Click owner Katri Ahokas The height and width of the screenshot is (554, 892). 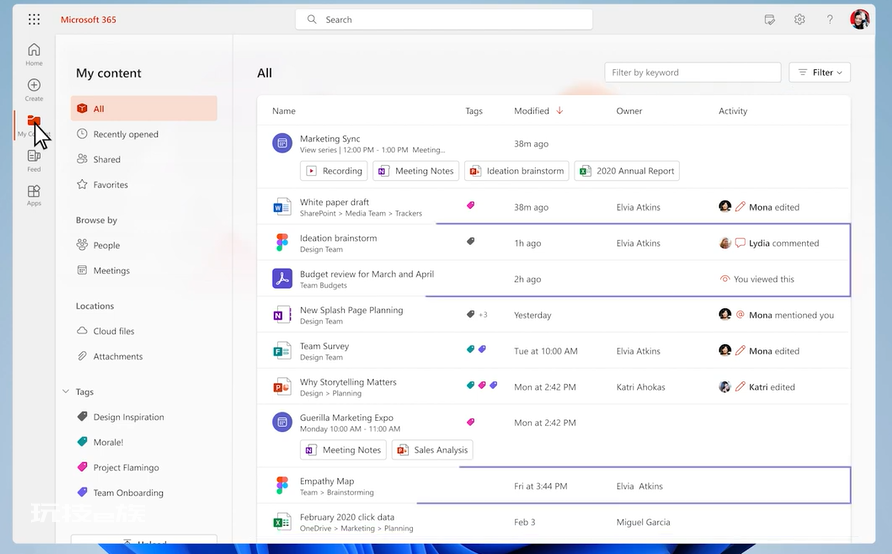pos(641,387)
